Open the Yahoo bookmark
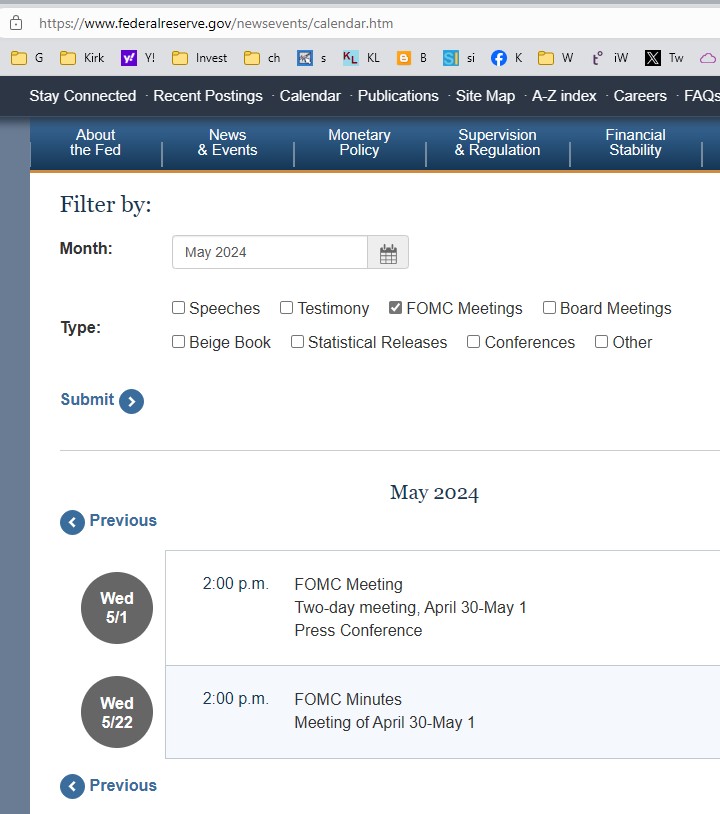The height and width of the screenshot is (814, 720). (137, 58)
